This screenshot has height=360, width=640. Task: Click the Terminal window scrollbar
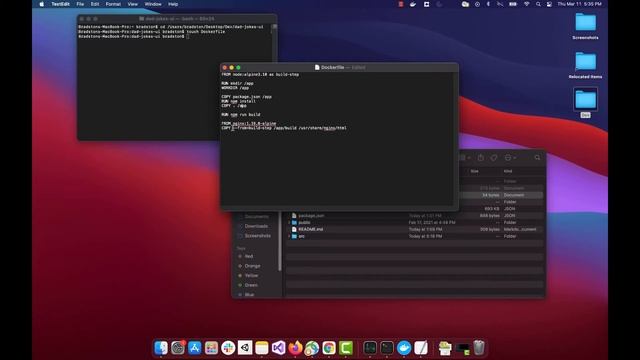(x=274, y=27)
